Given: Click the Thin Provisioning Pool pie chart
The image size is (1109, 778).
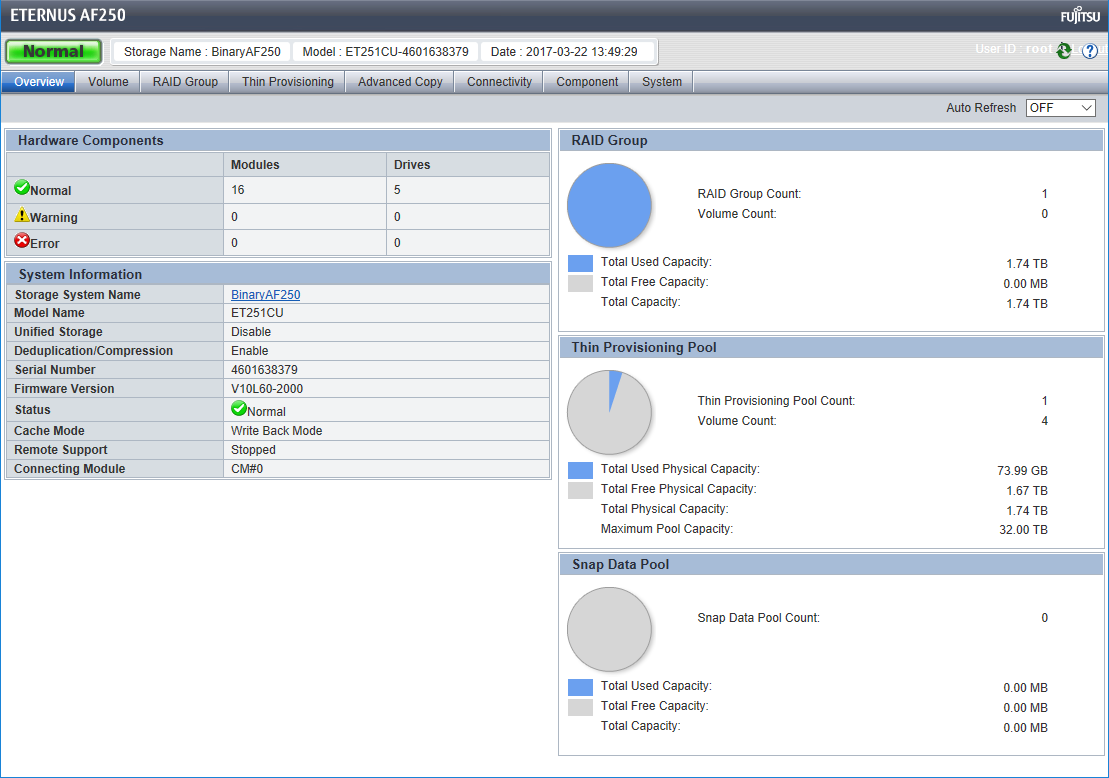Looking at the screenshot, I should (609, 412).
